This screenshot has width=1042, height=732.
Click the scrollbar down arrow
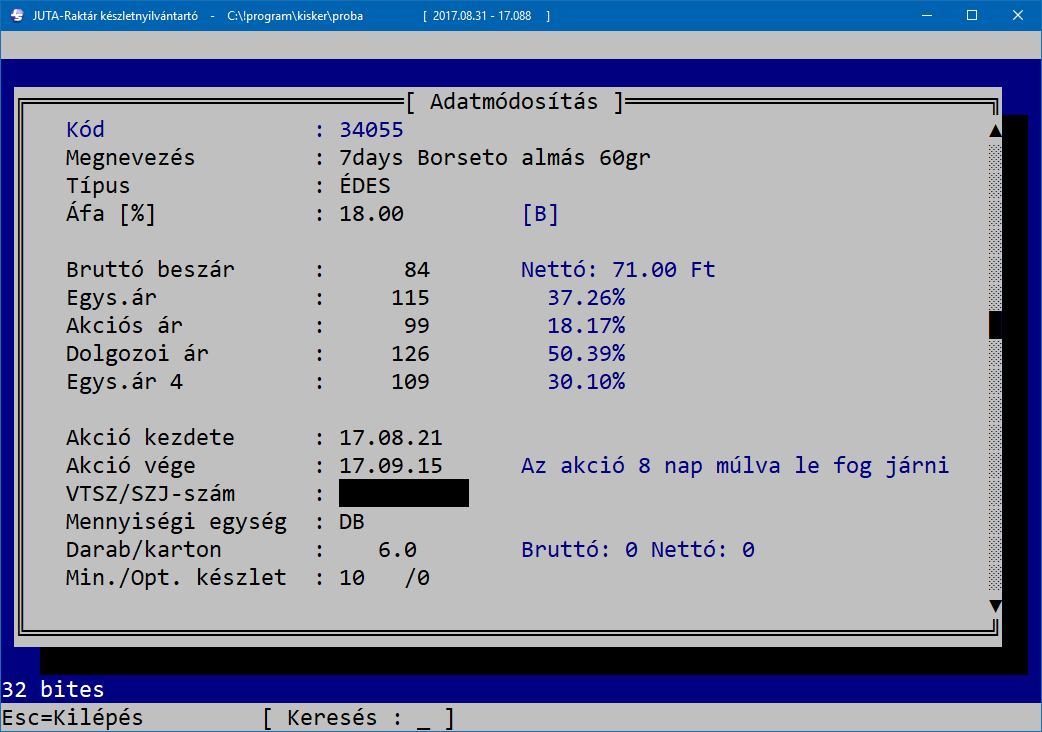[994, 605]
